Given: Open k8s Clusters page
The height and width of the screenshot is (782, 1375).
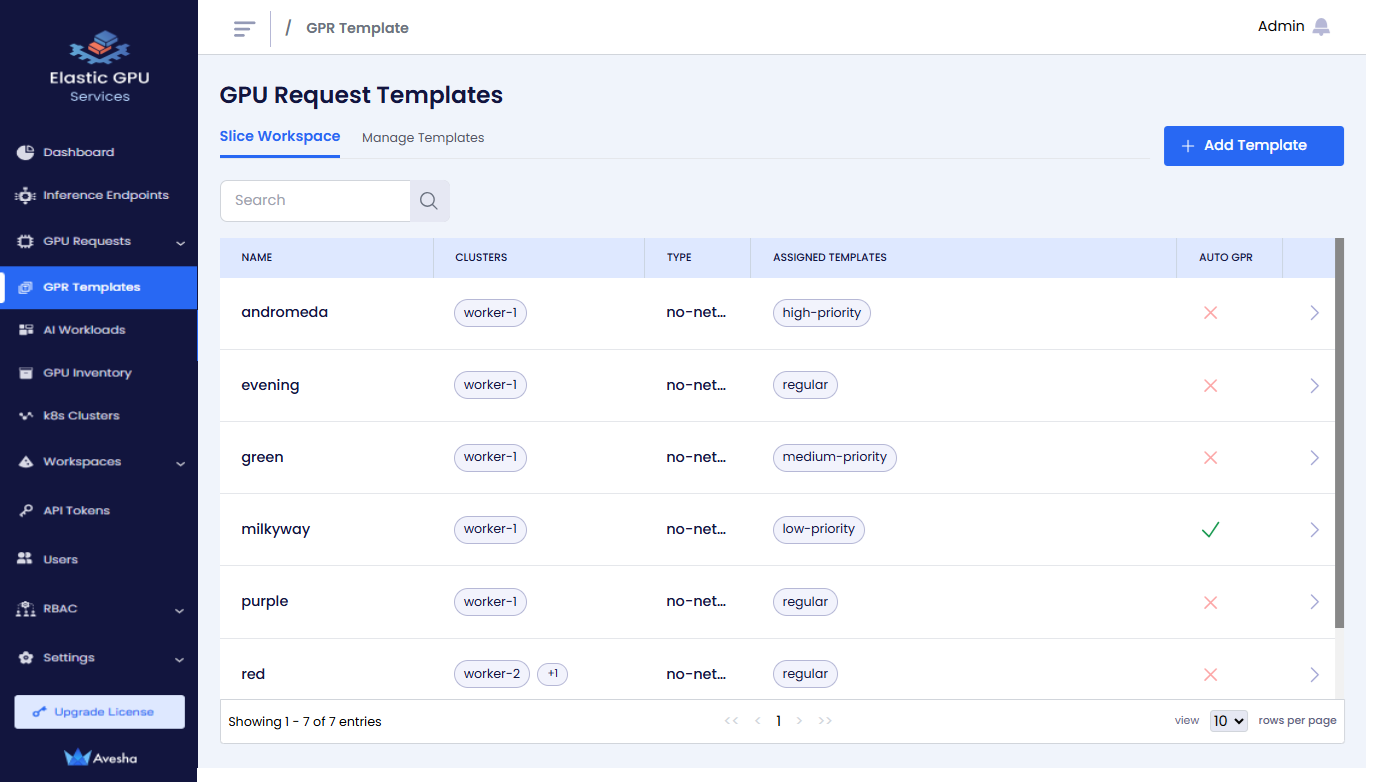Looking at the screenshot, I should point(81,416).
